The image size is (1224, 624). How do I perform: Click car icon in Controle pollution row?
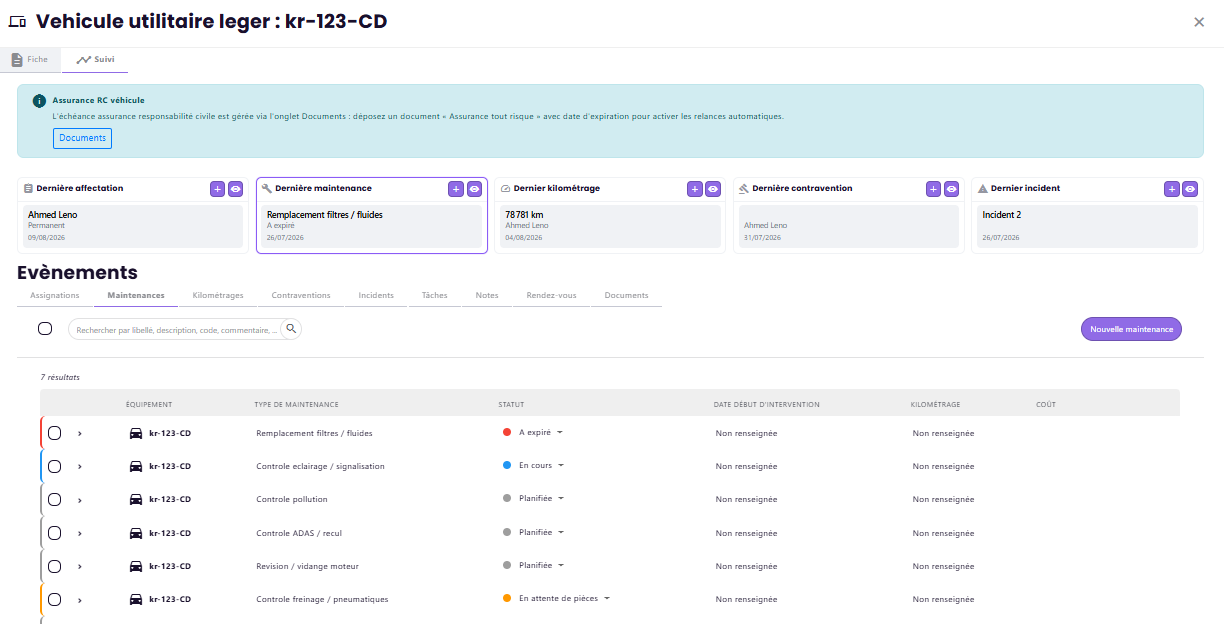(x=136, y=499)
